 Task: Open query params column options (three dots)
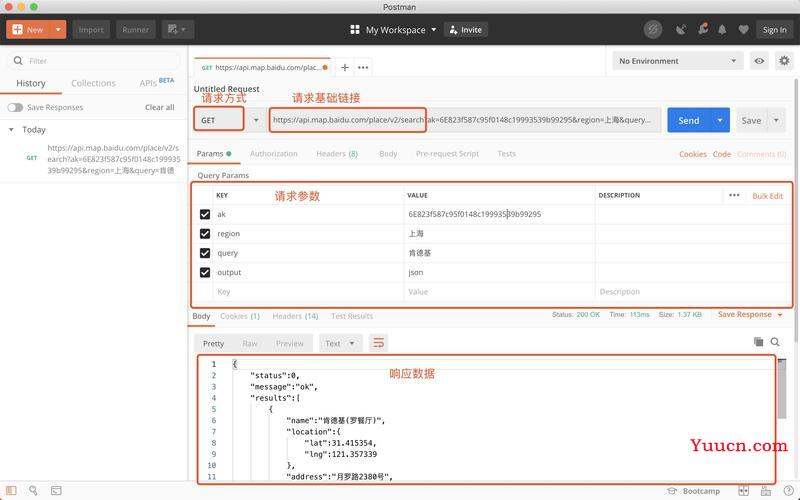734,195
